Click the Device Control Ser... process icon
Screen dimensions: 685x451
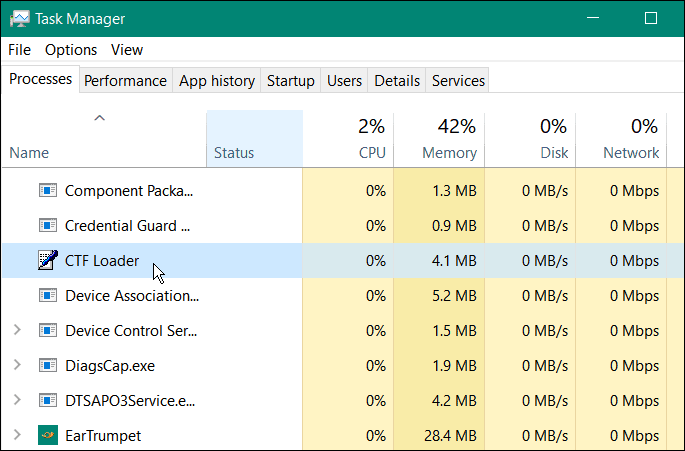[48, 330]
